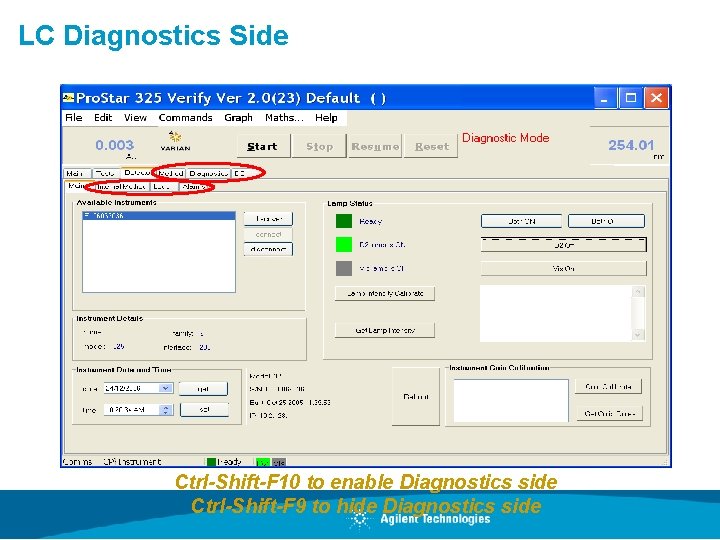Click the dark green Ready lamp indicator

[344, 221]
